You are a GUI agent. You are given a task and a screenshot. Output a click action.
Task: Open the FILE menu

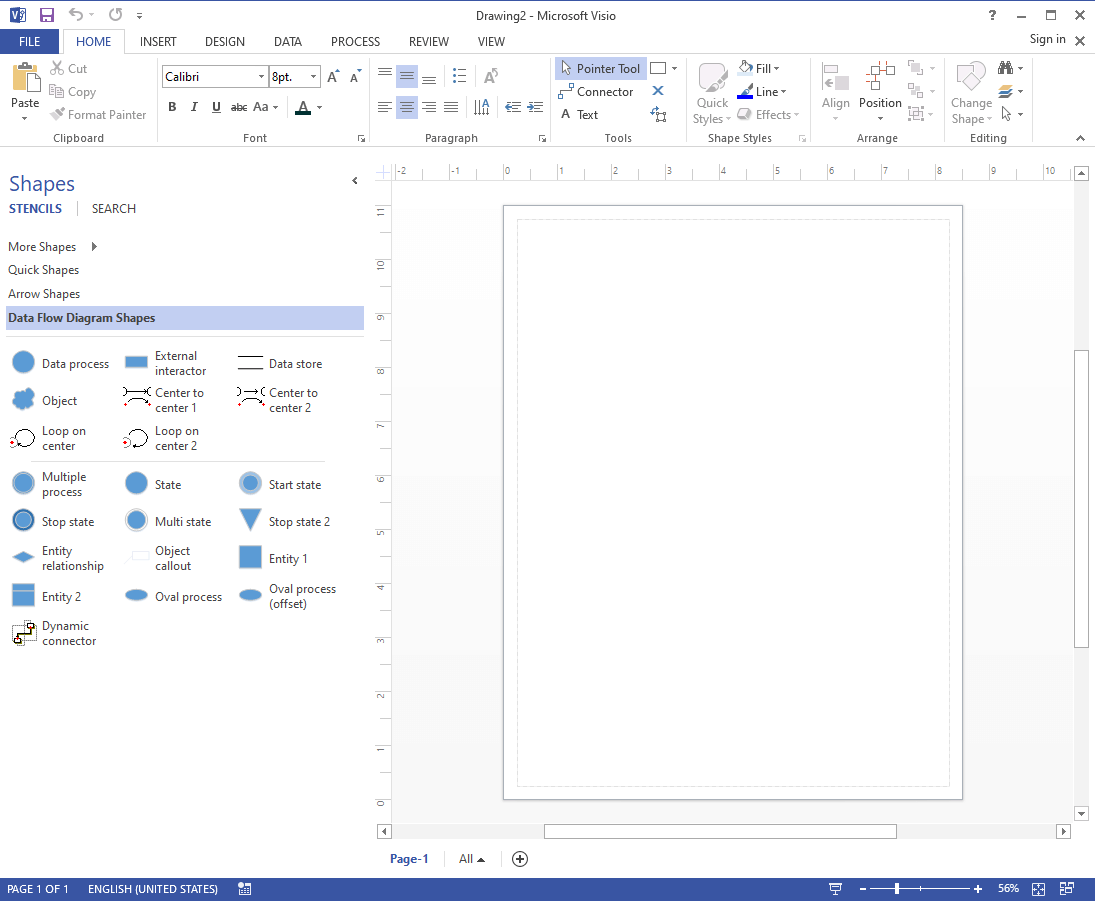coord(30,41)
